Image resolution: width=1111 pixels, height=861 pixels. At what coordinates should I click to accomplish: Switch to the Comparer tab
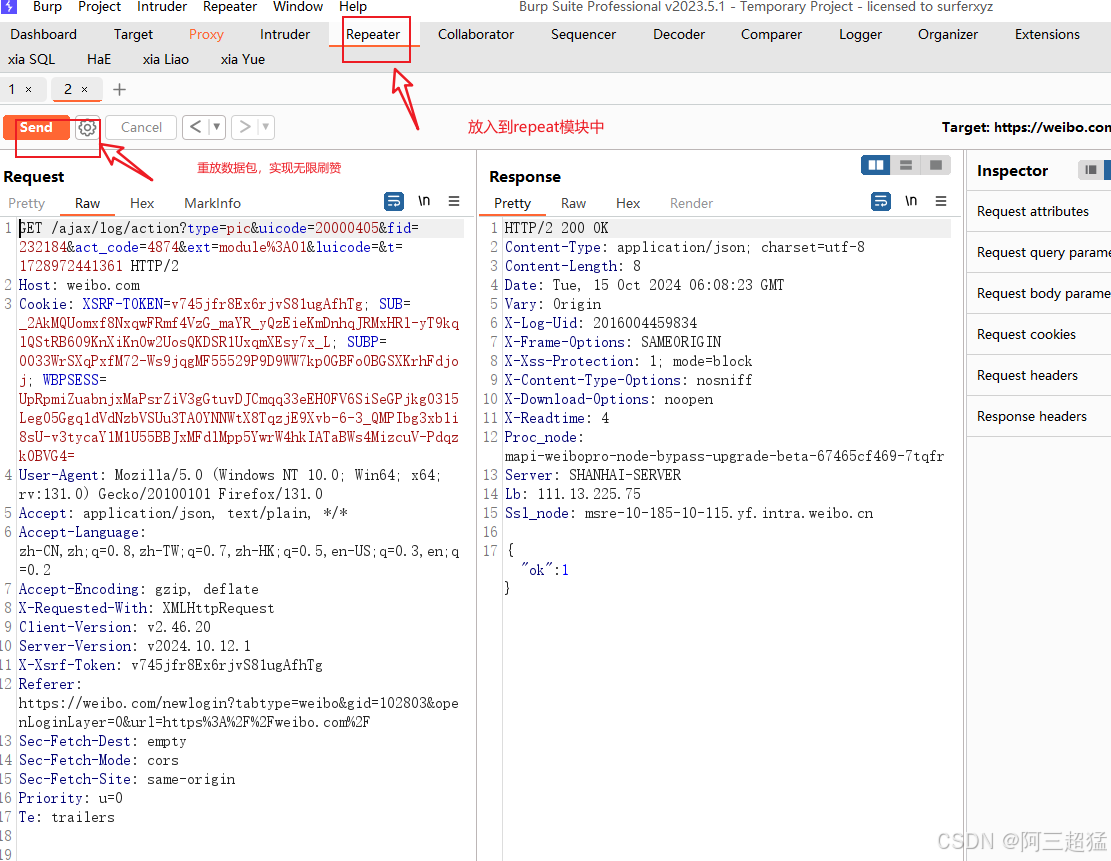771,34
